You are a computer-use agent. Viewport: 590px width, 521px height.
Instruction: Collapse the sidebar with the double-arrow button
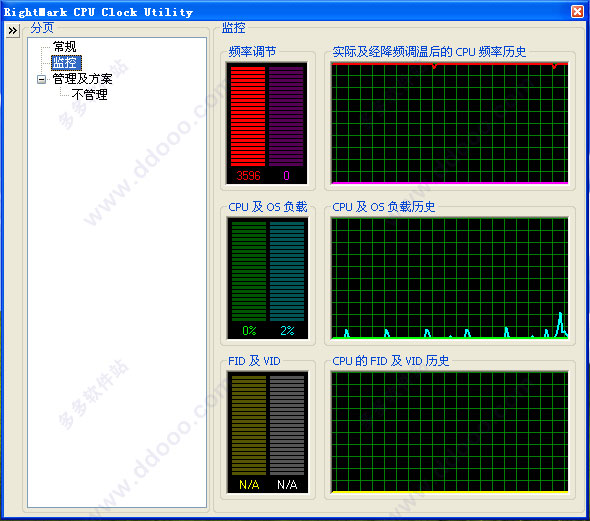coord(12,30)
